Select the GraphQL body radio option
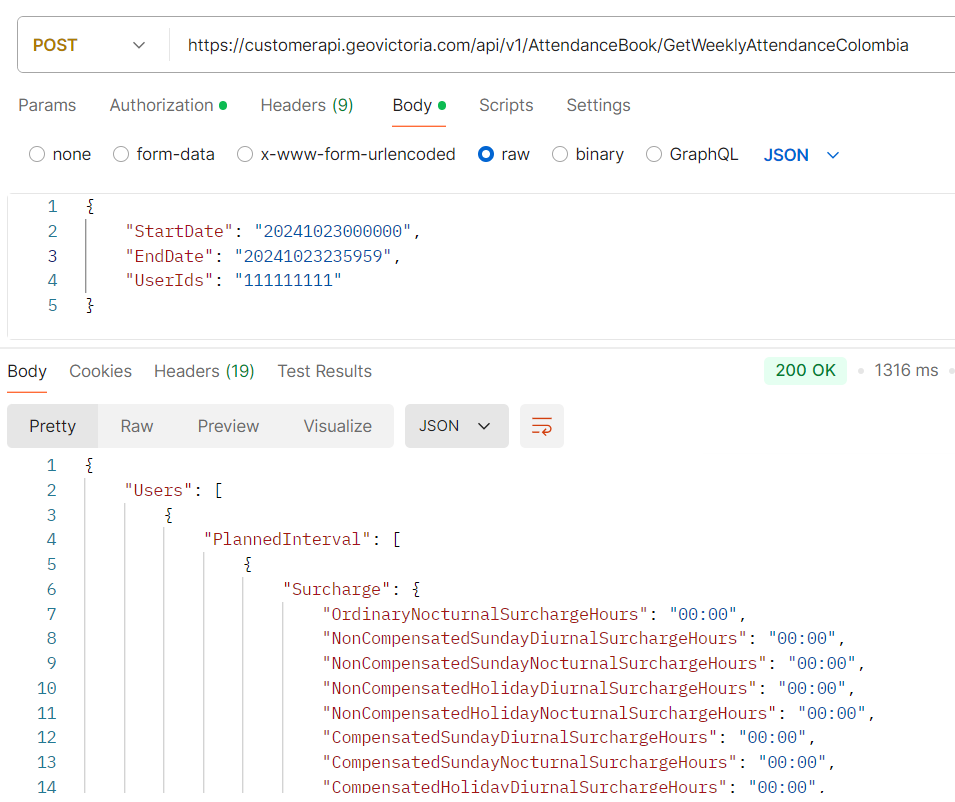The image size is (955, 802). click(654, 154)
